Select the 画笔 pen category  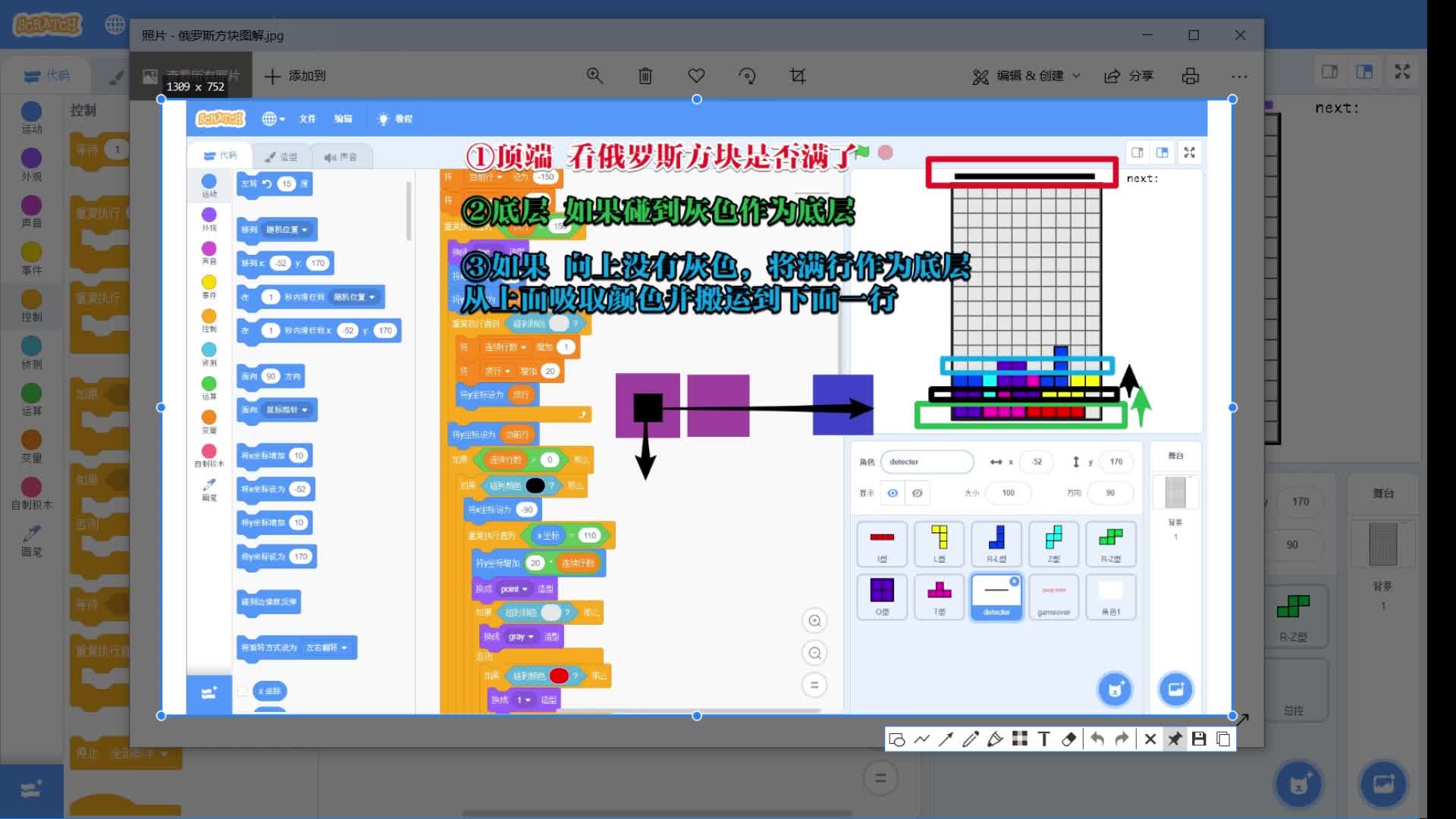click(x=31, y=541)
